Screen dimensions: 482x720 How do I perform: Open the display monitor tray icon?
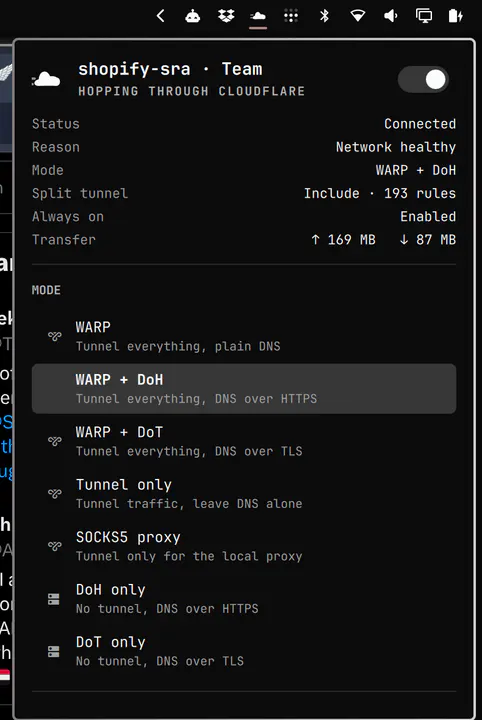(x=424, y=16)
